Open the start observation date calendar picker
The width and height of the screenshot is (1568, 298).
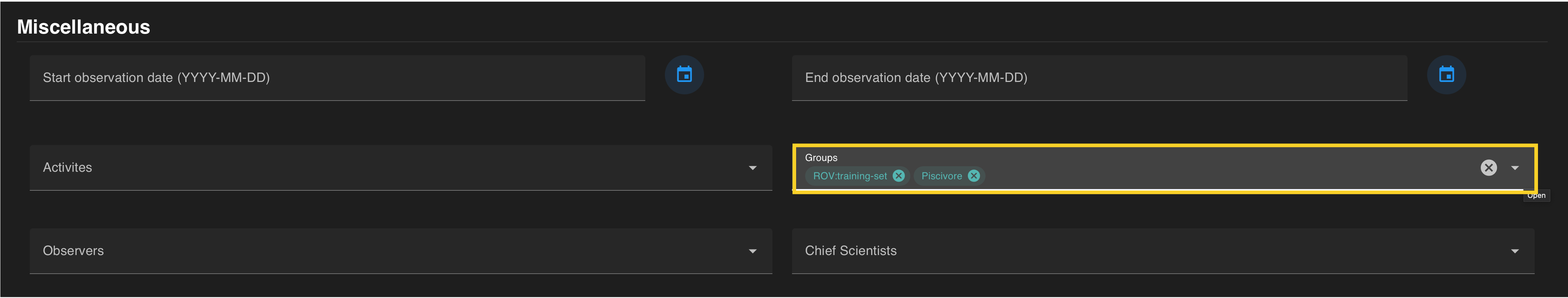[684, 75]
